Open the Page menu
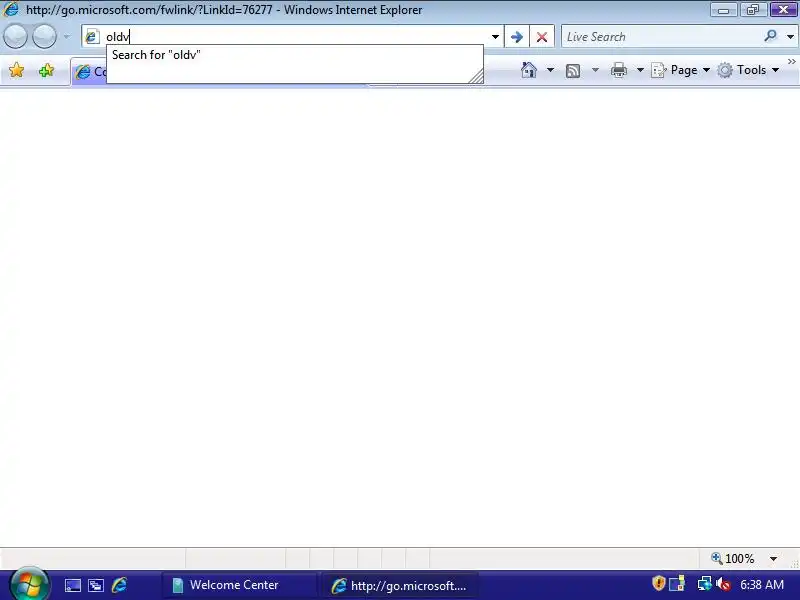The height and width of the screenshot is (600, 800). [681, 70]
